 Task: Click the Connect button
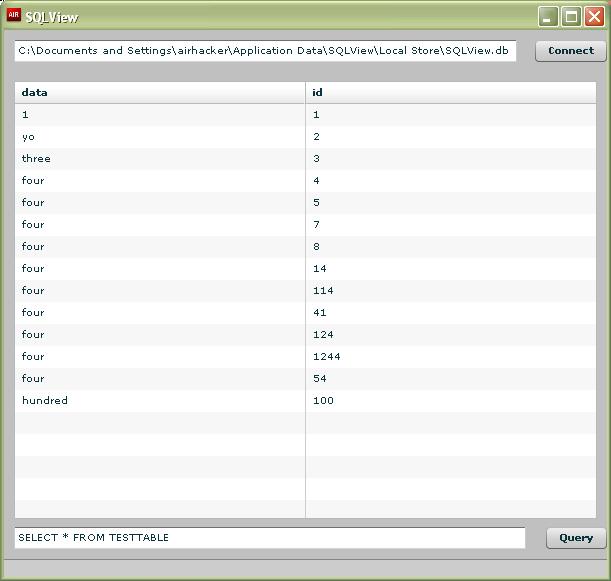571,51
